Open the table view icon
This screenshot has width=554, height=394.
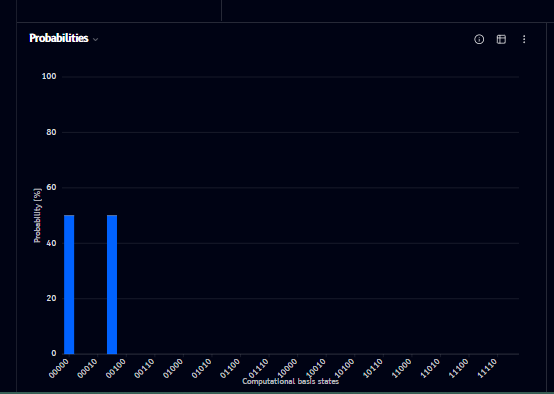501,39
